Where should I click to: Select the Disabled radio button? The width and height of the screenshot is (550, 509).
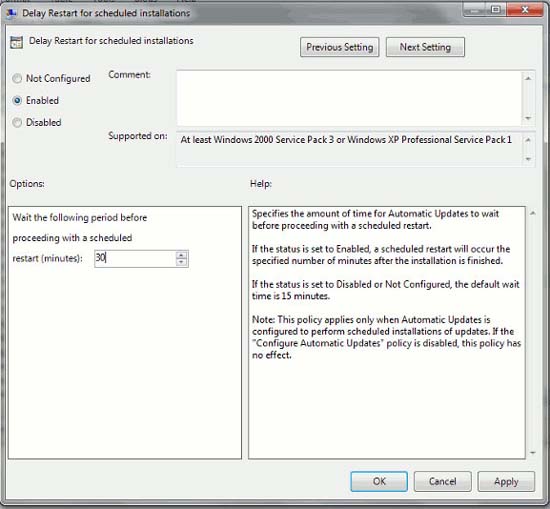pyautogui.click(x=17, y=122)
